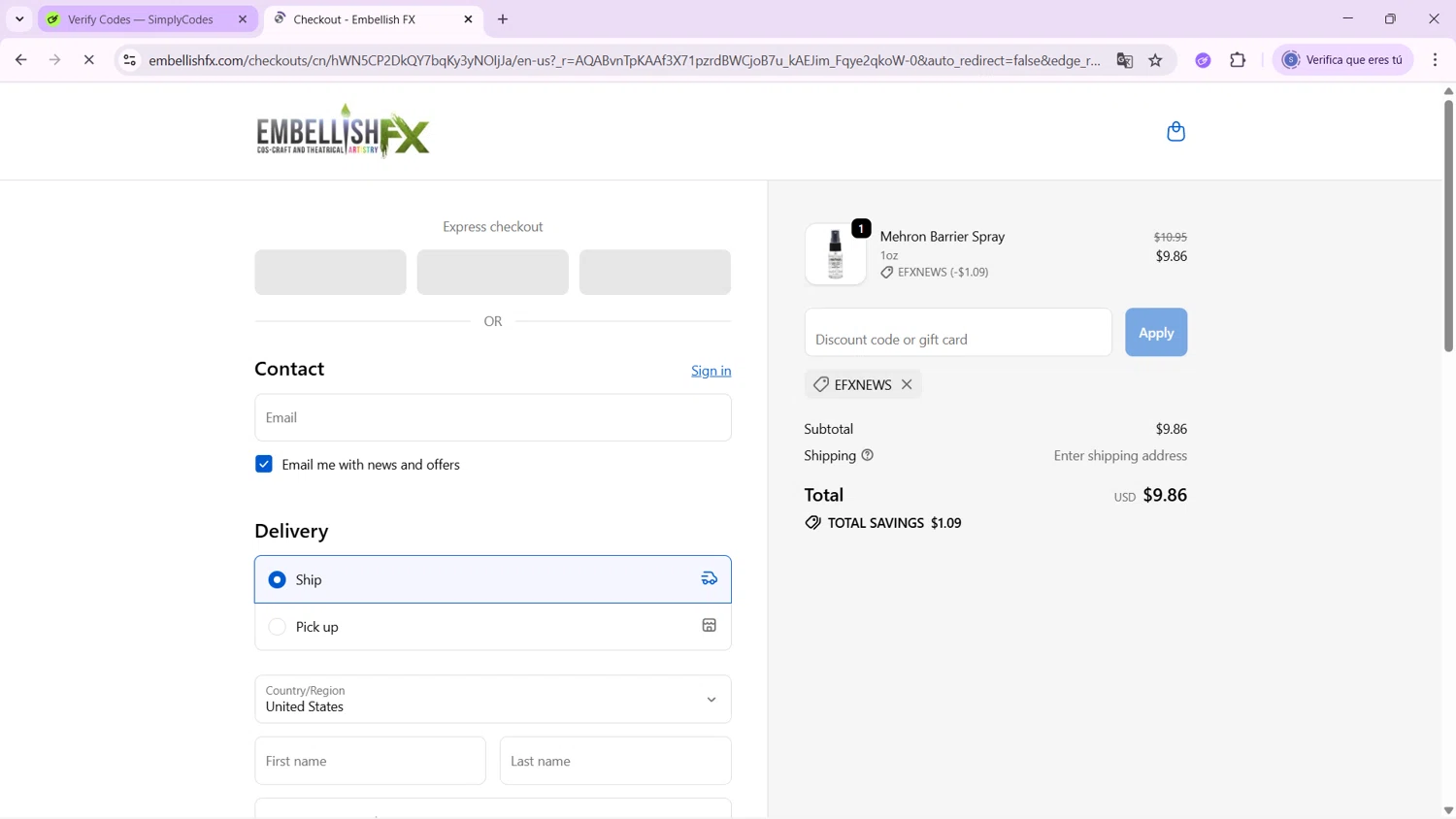View site information icon in address bar
Viewport: 1456px width, 819px height.
(129, 60)
